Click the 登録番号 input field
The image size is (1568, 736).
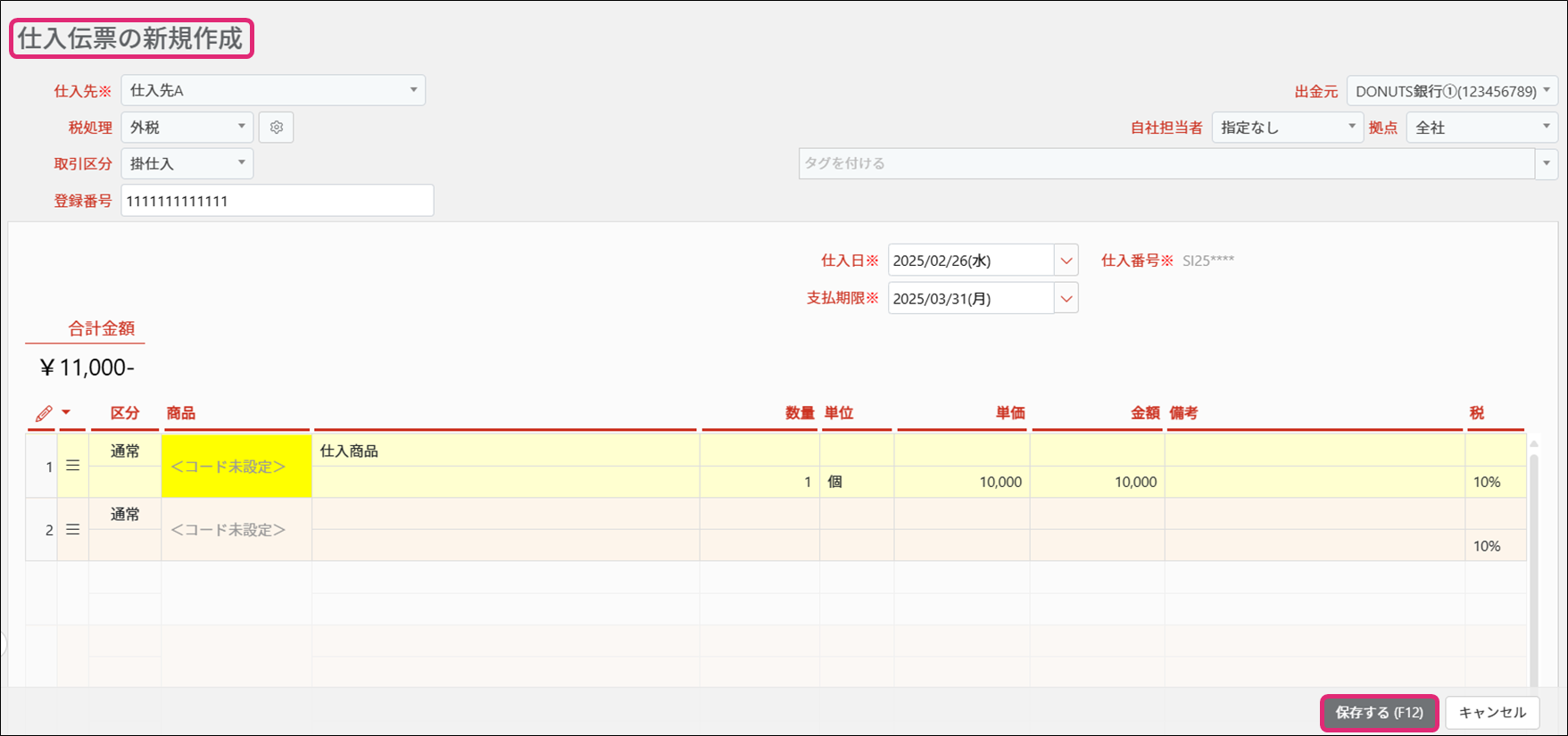278,201
